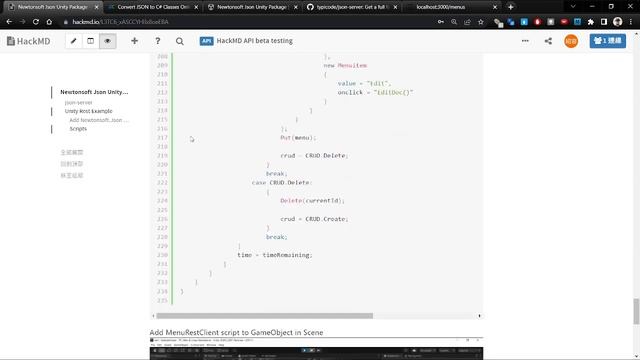Open the orange user avatar menu
The width and height of the screenshot is (640, 360).
click(x=571, y=41)
